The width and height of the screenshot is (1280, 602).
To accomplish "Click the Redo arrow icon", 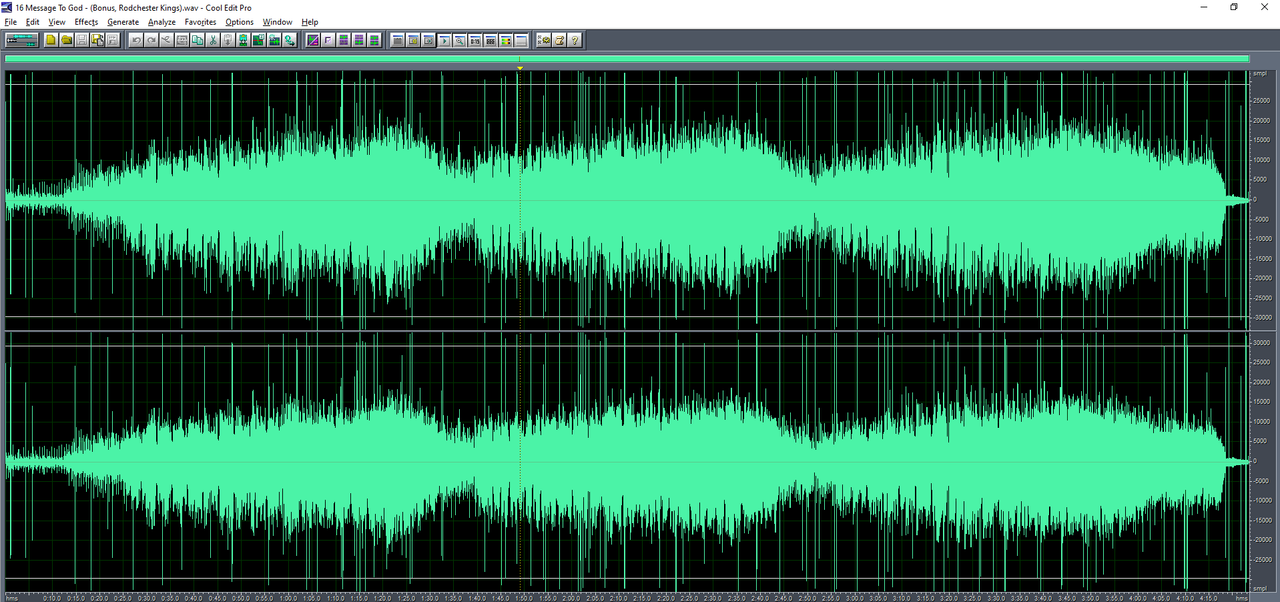I will (150, 40).
